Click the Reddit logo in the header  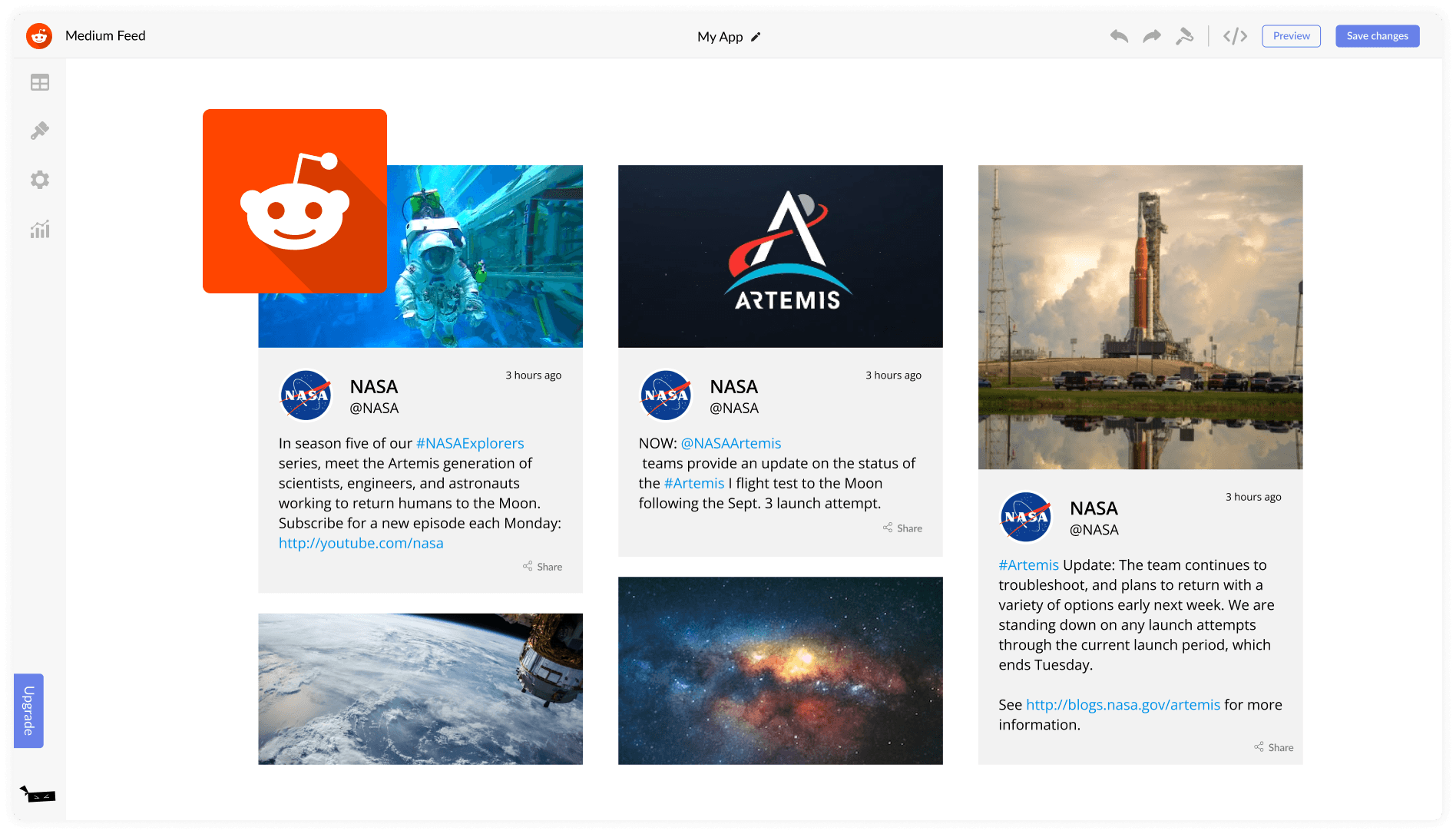coord(38,35)
